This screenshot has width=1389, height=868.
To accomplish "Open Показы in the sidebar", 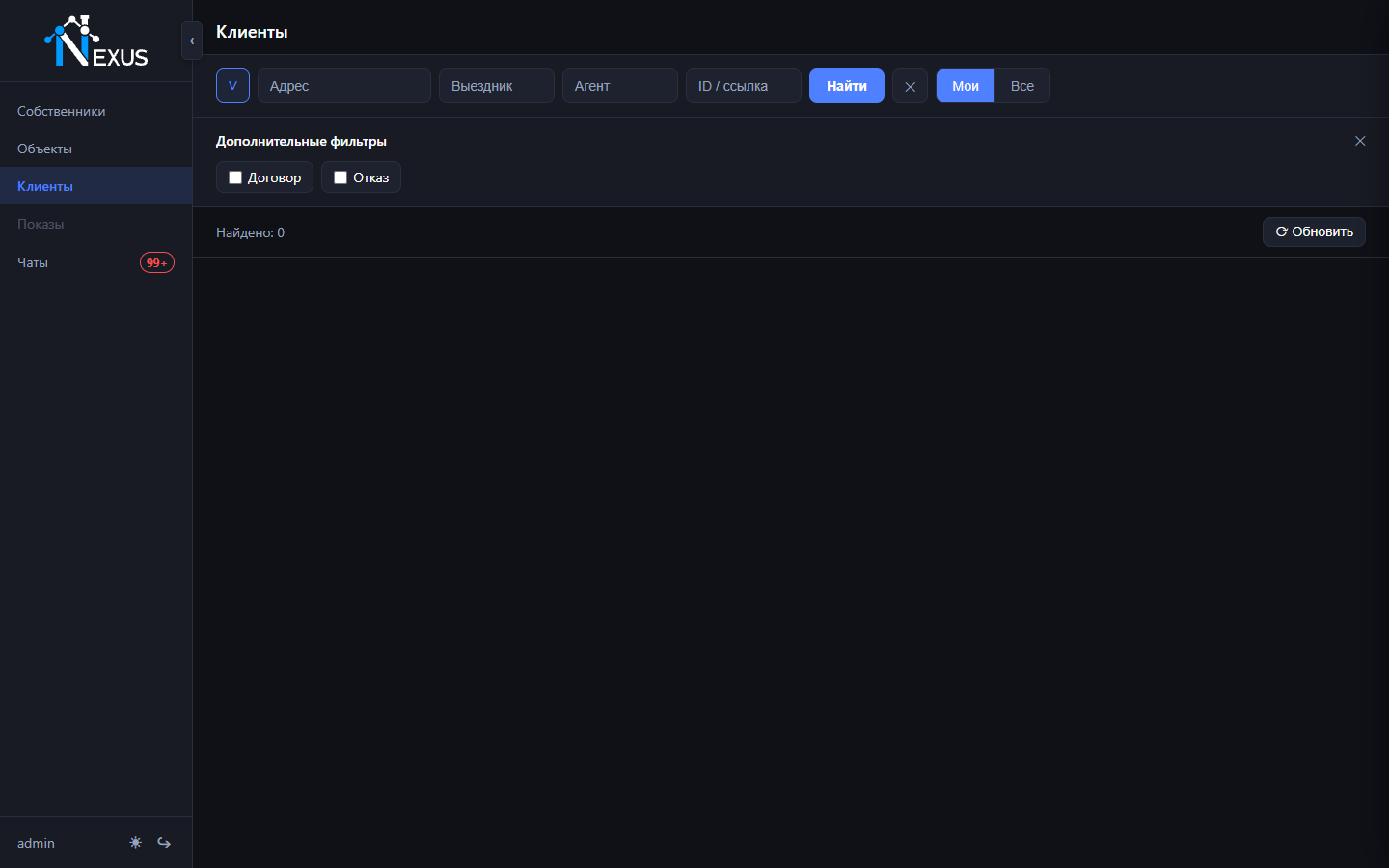I will click(x=96, y=224).
